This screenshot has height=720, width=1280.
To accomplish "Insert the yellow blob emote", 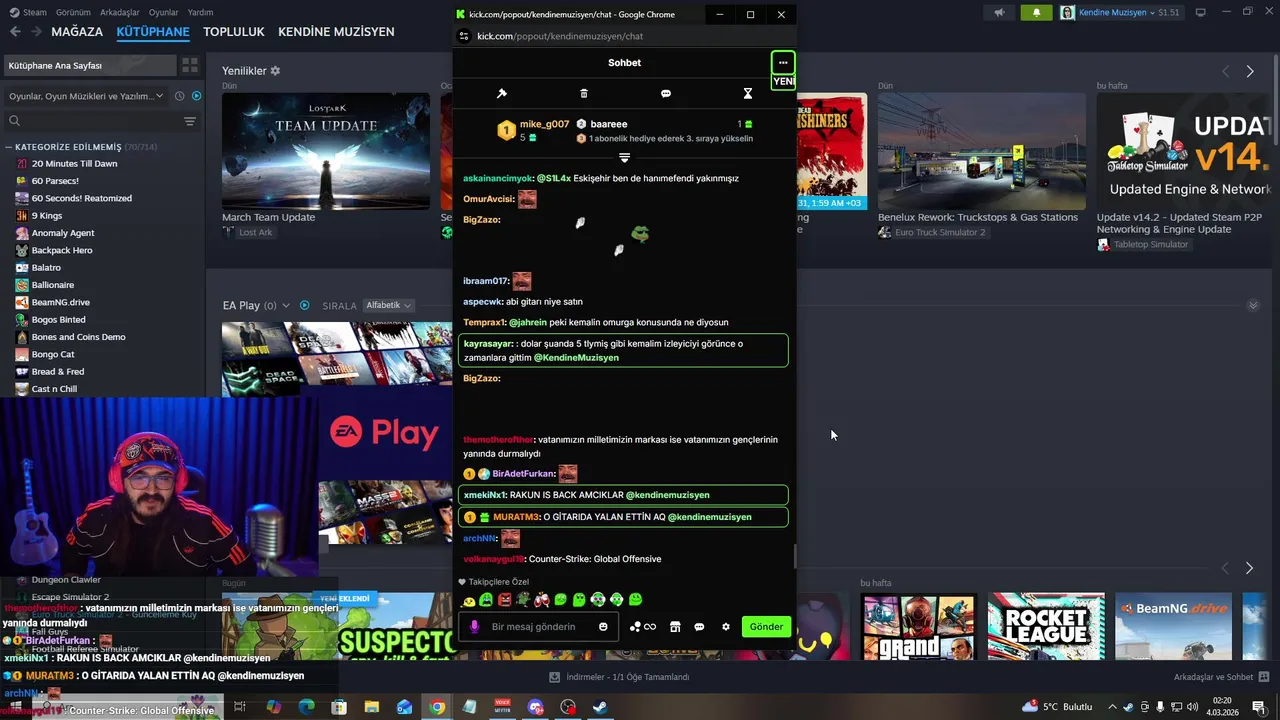I will pos(468,600).
